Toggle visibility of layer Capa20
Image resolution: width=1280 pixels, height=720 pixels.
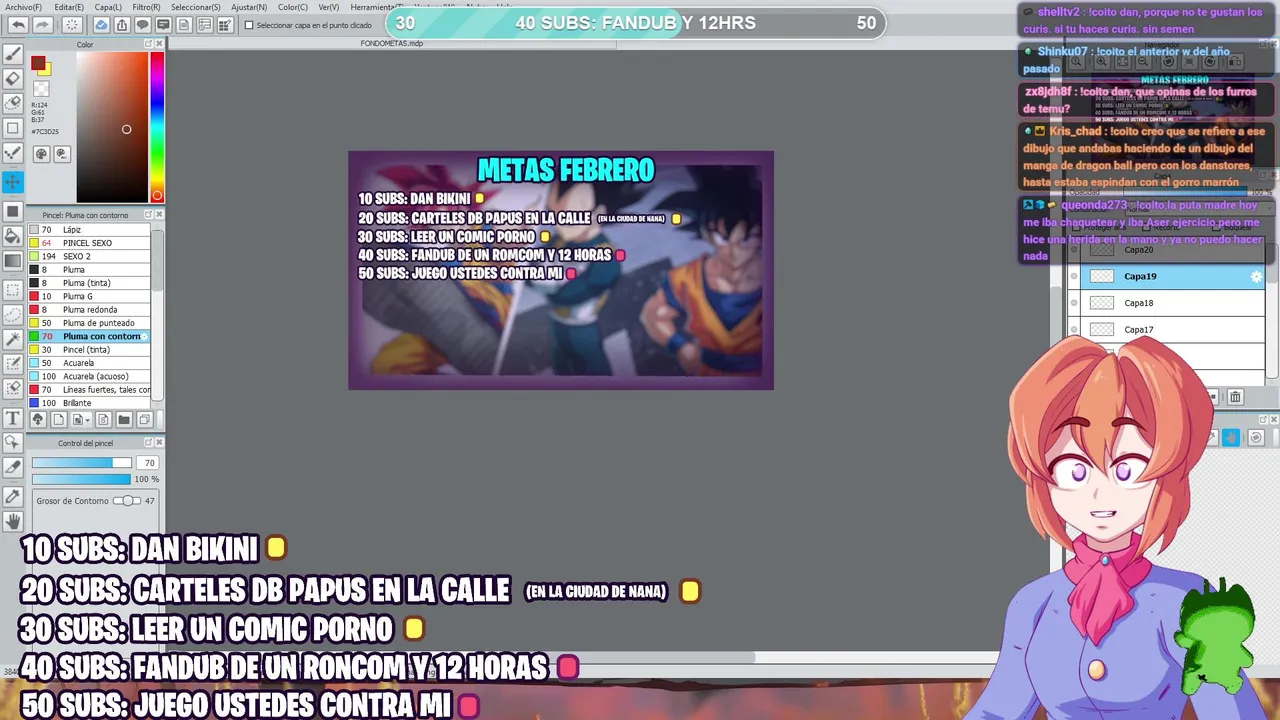coord(1074,250)
